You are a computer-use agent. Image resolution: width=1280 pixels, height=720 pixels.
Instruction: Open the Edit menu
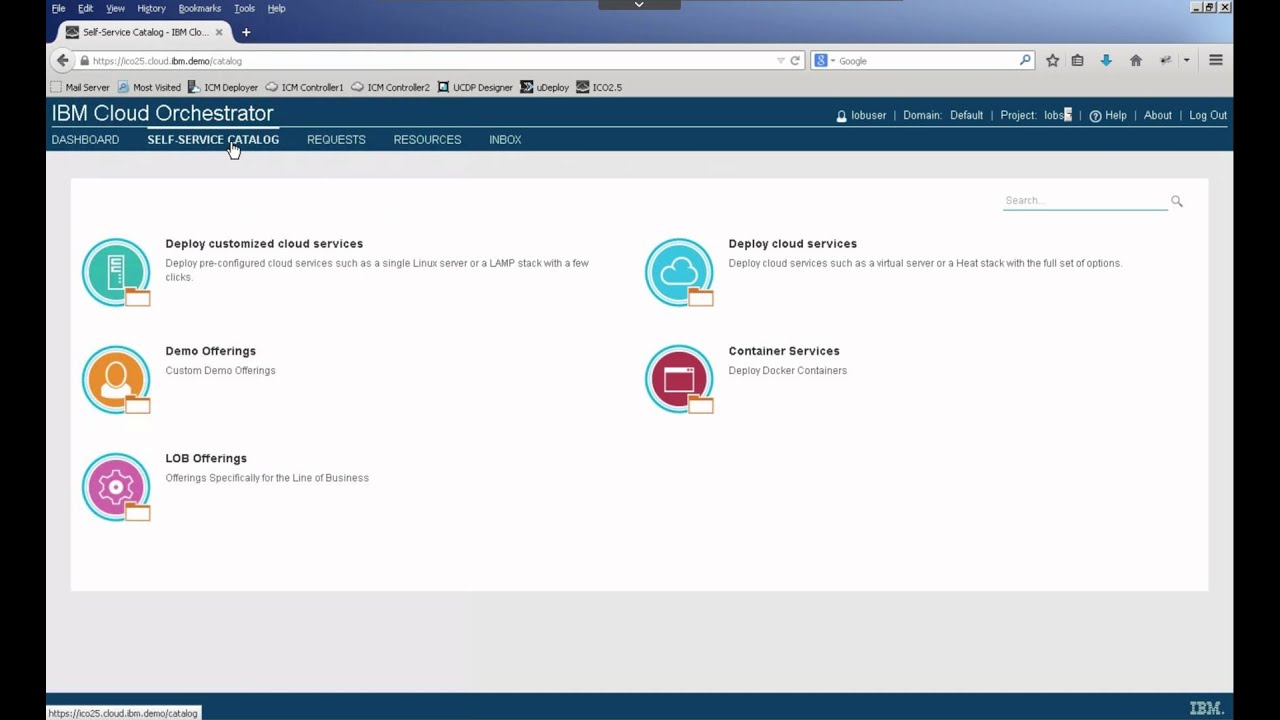tap(85, 8)
